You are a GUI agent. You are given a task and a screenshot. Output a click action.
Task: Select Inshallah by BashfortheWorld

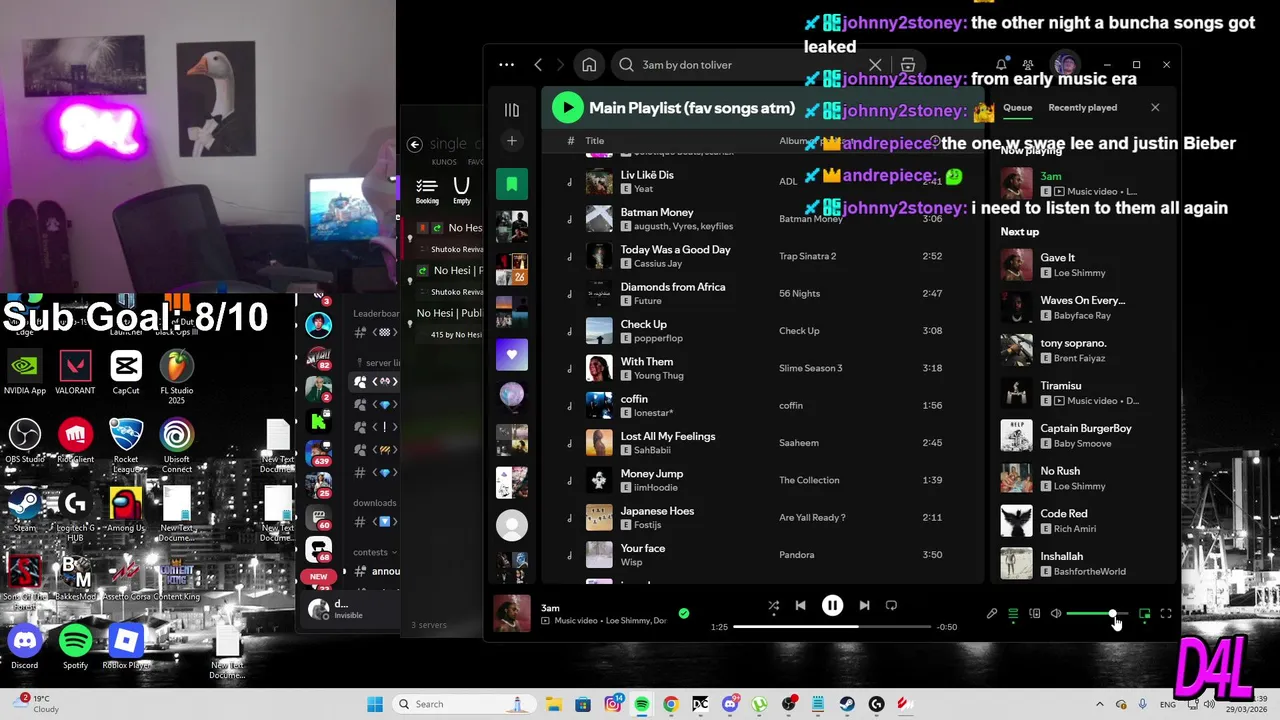(1085, 564)
